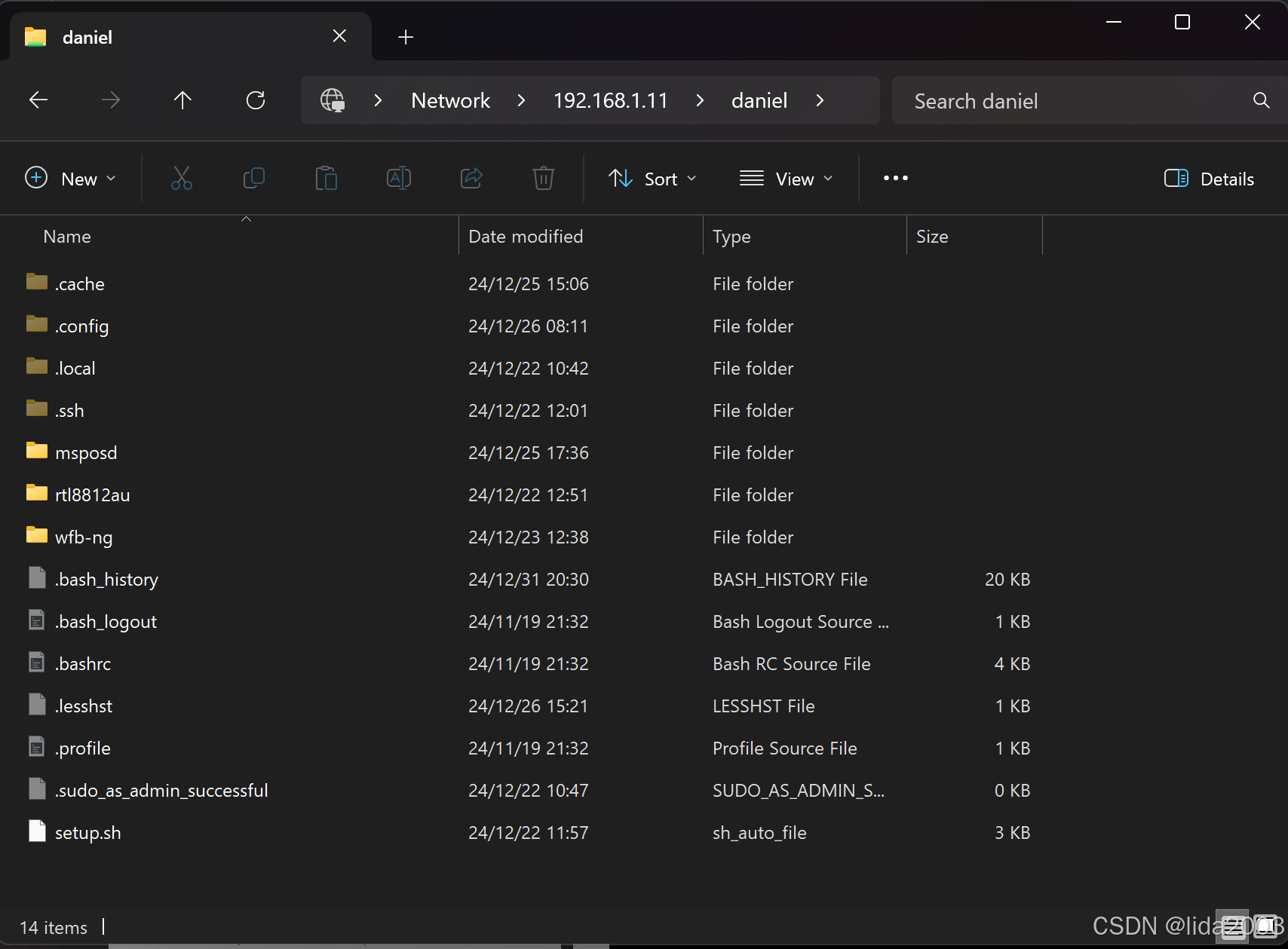1288x949 pixels.
Task: Select the .ssh folder icon
Action: coord(37,409)
